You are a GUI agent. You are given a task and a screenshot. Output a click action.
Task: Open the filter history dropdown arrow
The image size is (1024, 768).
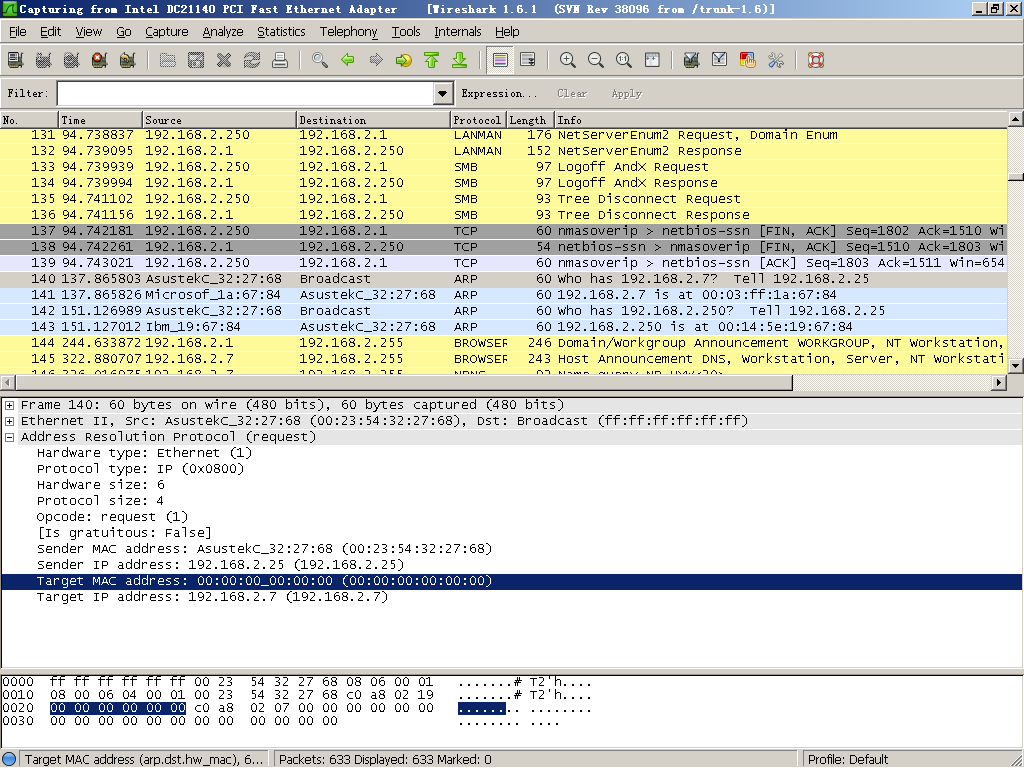tap(444, 94)
